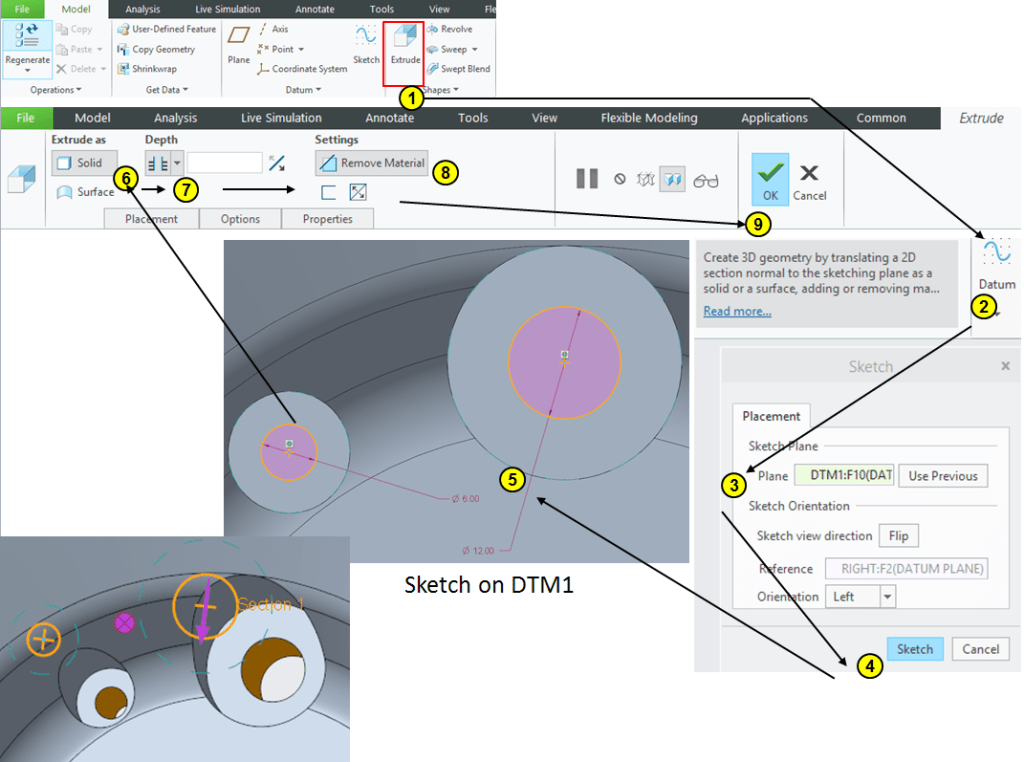This screenshot has height=762, width=1024.
Task: Open the Flexible Modeling ribbon tab
Action: (648, 118)
